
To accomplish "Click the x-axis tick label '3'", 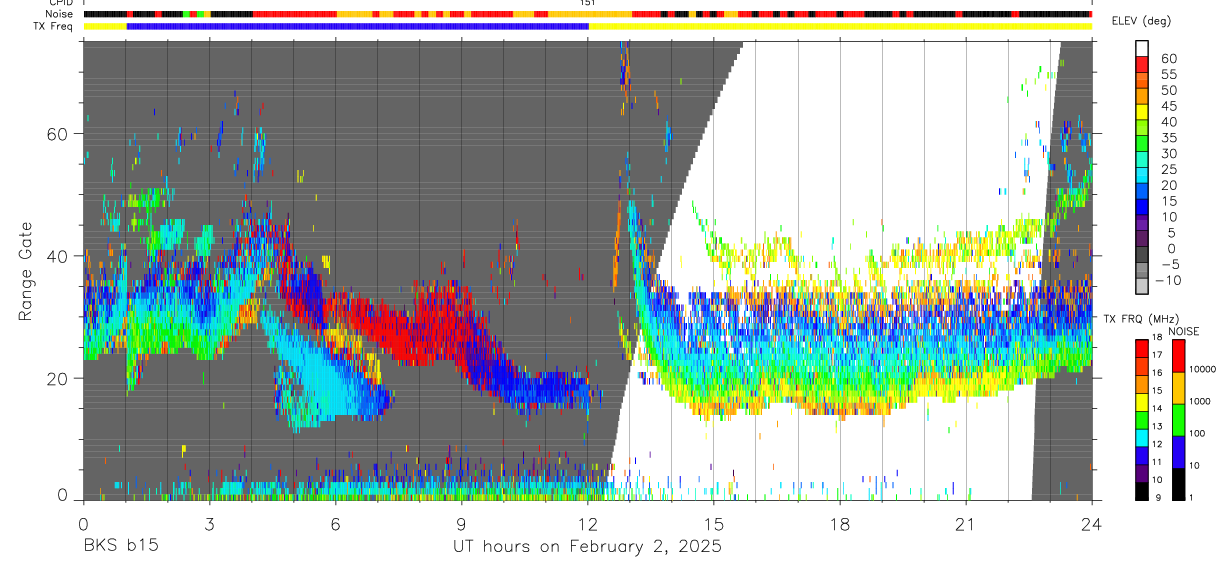I will point(209,523).
